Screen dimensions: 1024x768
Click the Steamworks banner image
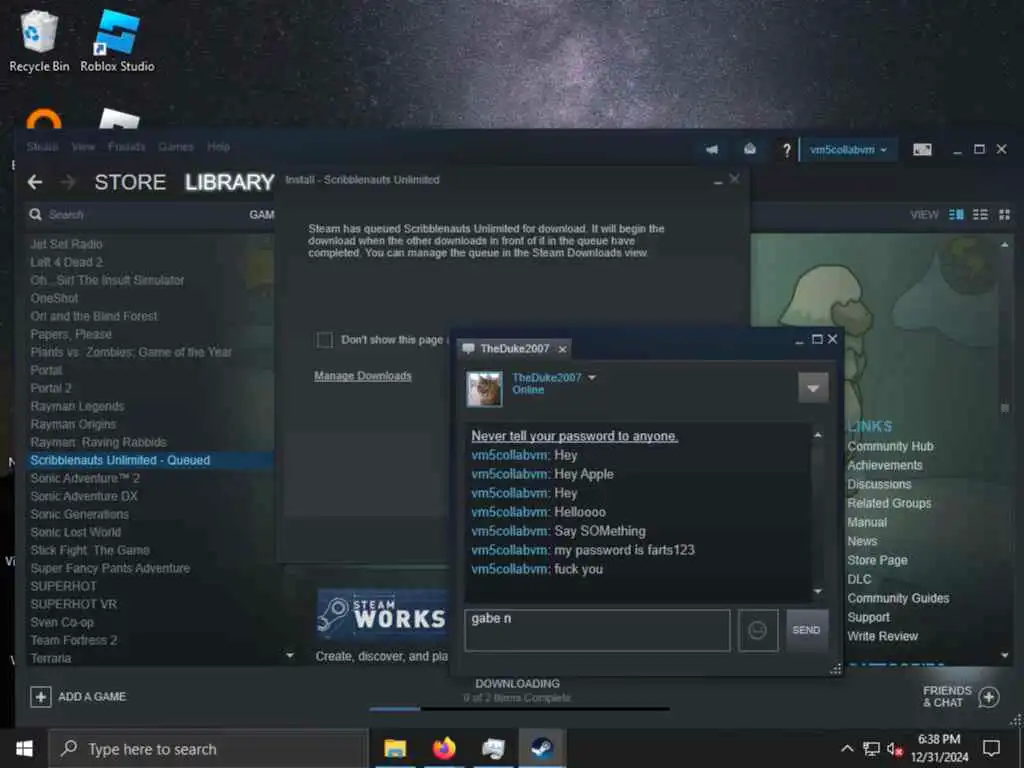(383, 614)
